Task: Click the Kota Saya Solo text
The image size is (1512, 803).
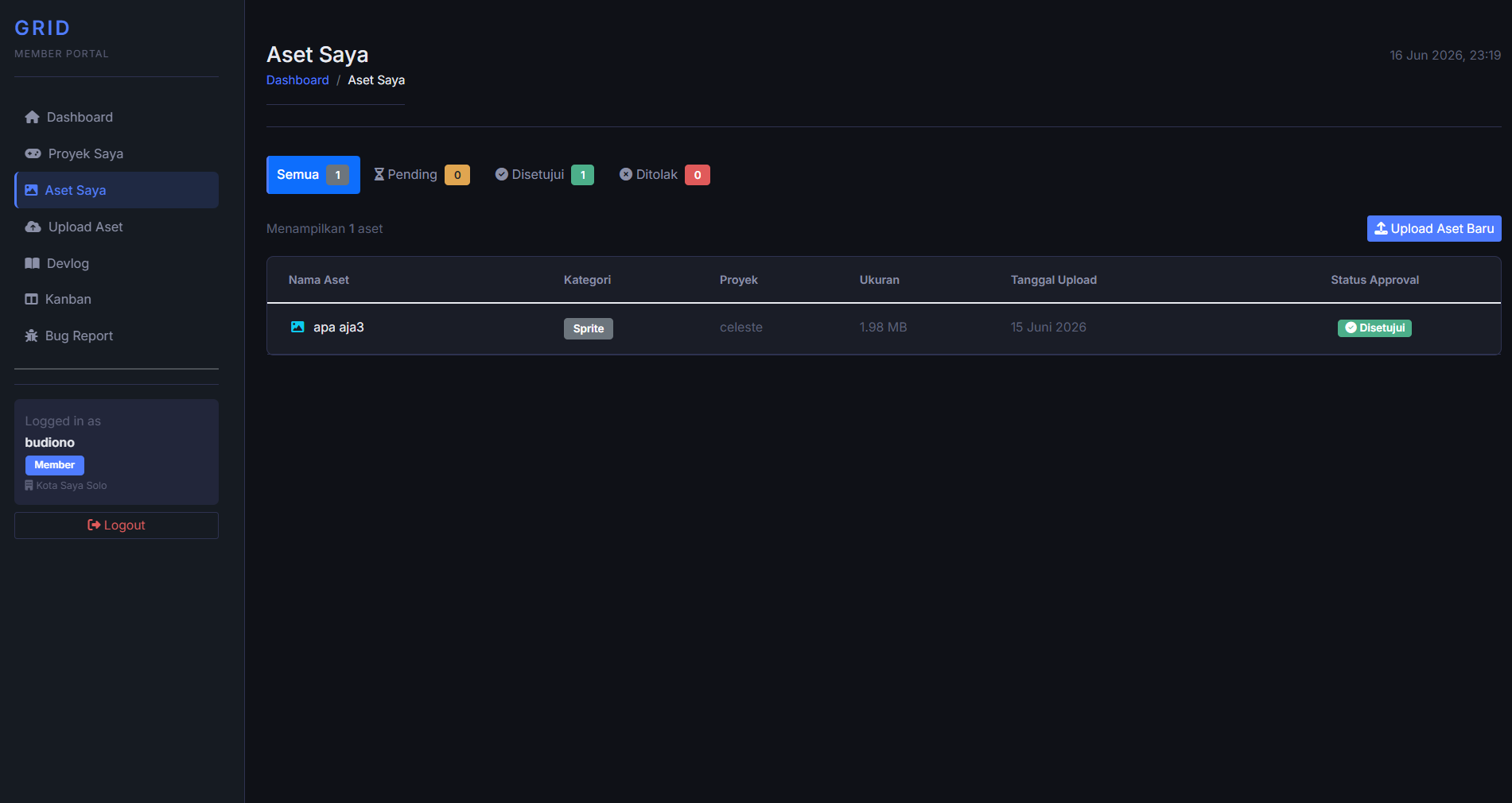Action: [72, 485]
